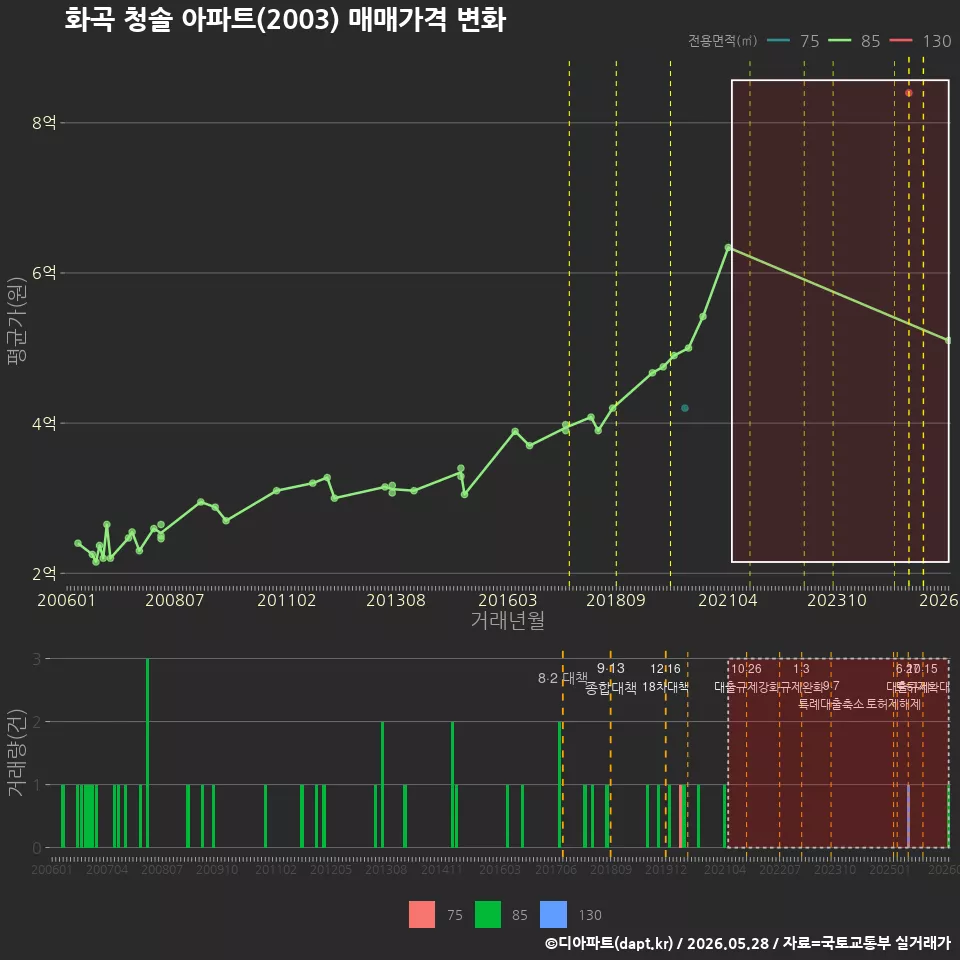Click 201102 on the price chart x-axis
The image size is (960, 960).
pos(287,600)
